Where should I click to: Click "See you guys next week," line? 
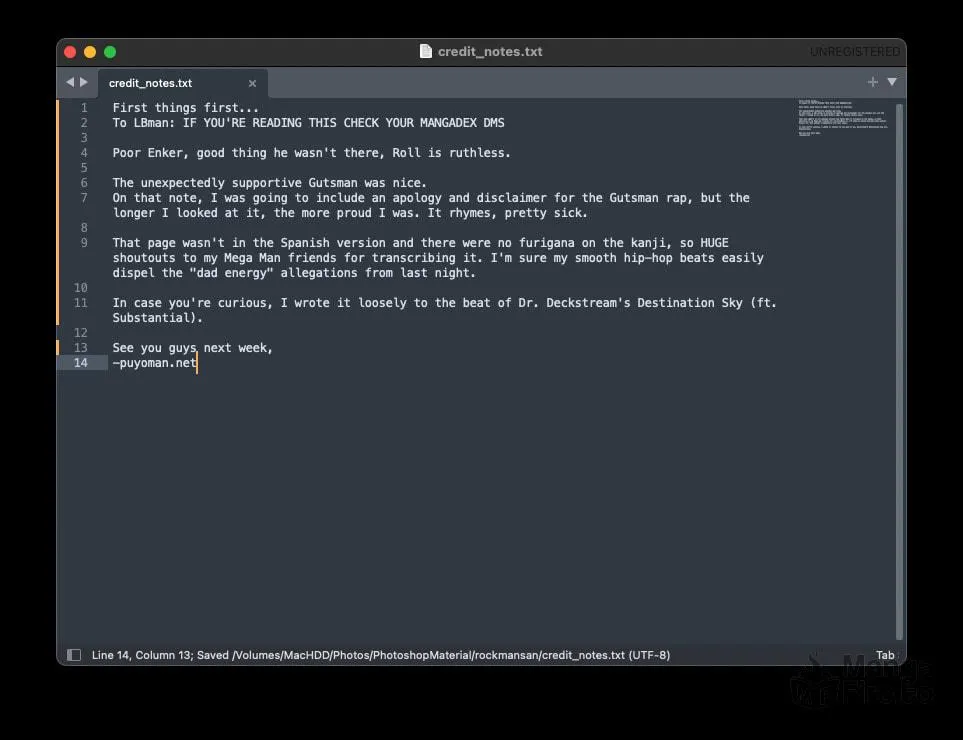(192, 348)
